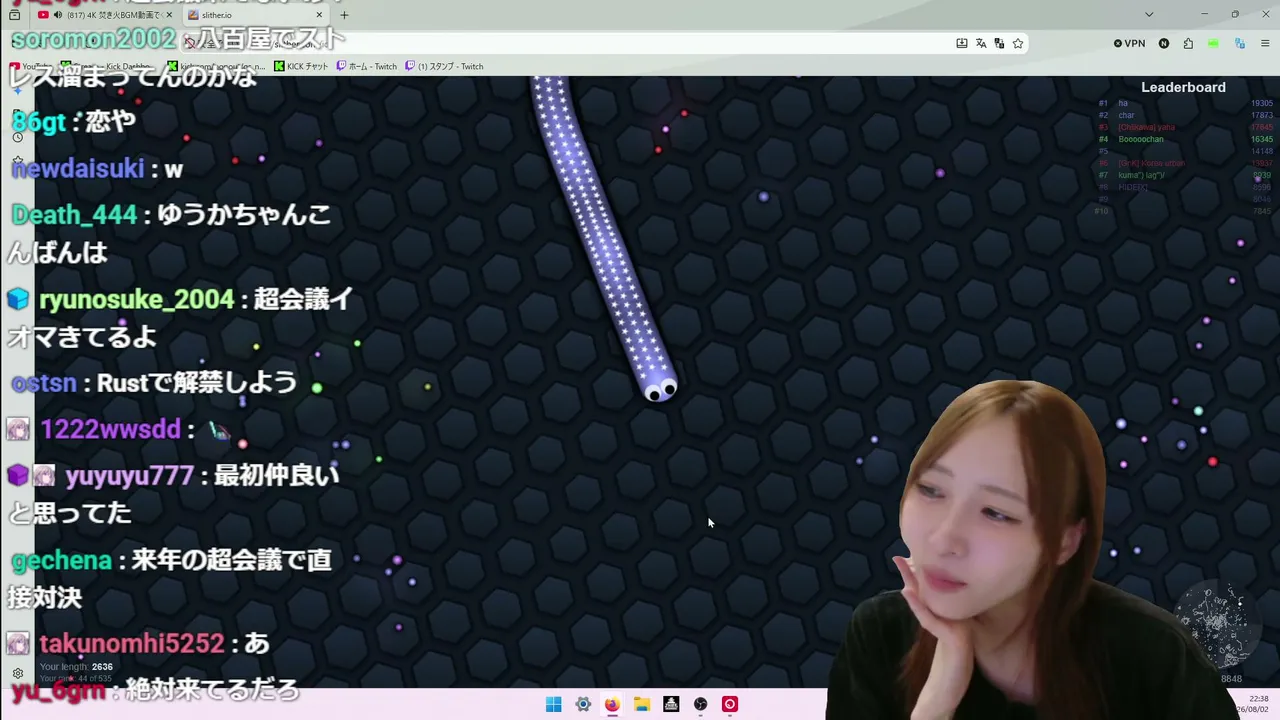Switch to the YouTube 4K BGM tab
The image size is (1280, 720).
pos(103,15)
